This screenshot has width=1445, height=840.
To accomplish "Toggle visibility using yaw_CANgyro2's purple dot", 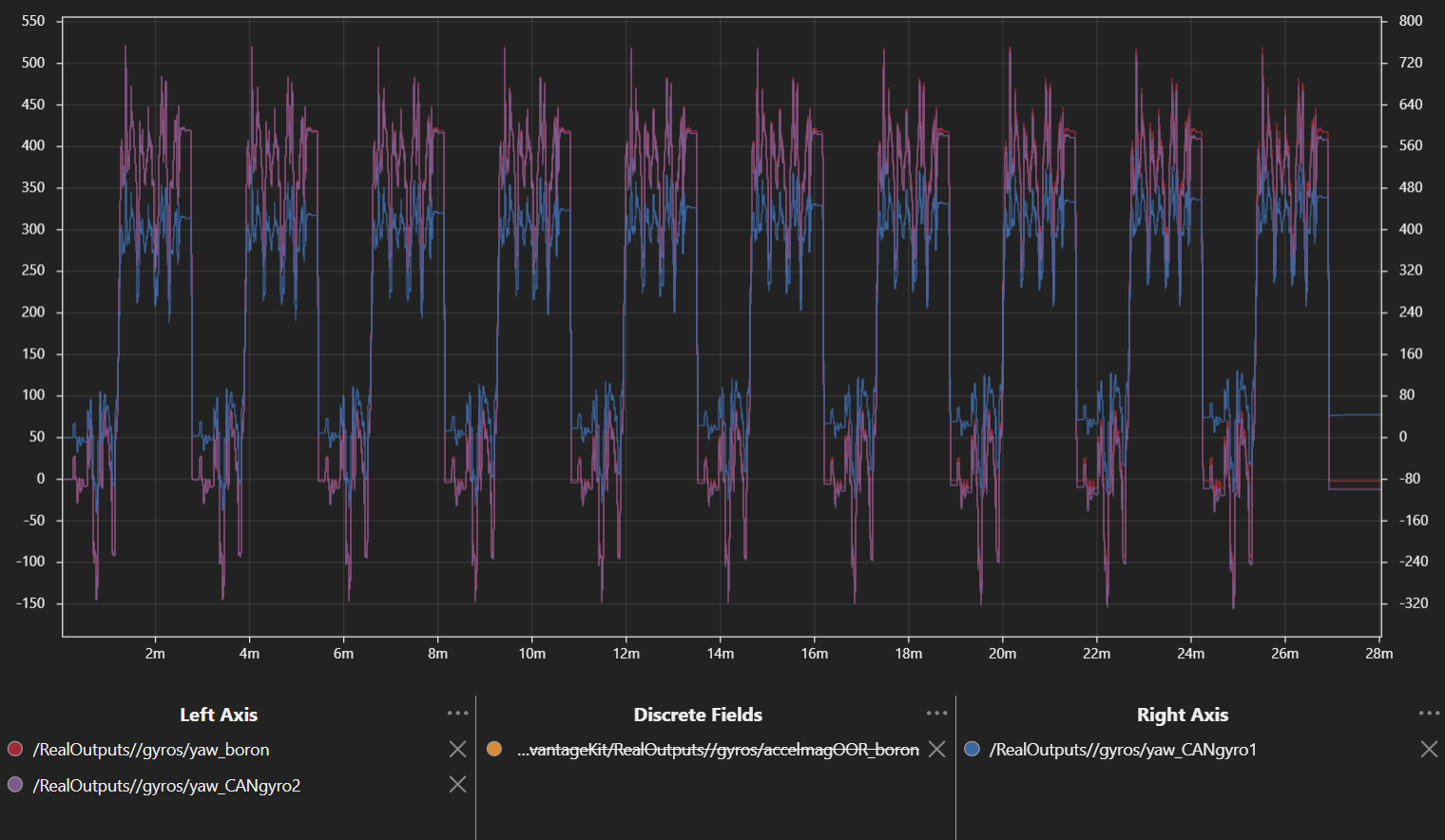I will tap(15, 785).
